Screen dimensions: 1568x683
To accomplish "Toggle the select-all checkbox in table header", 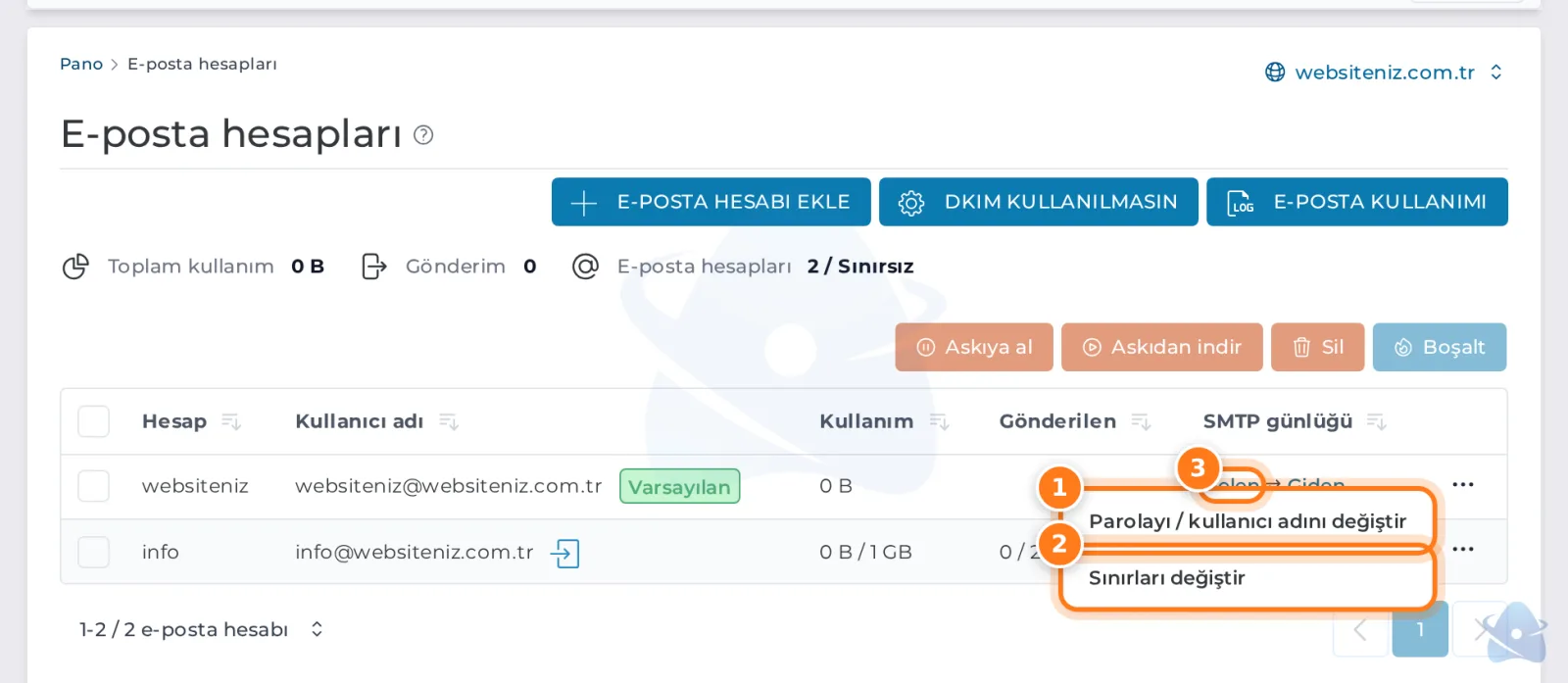I will coord(94,421).
